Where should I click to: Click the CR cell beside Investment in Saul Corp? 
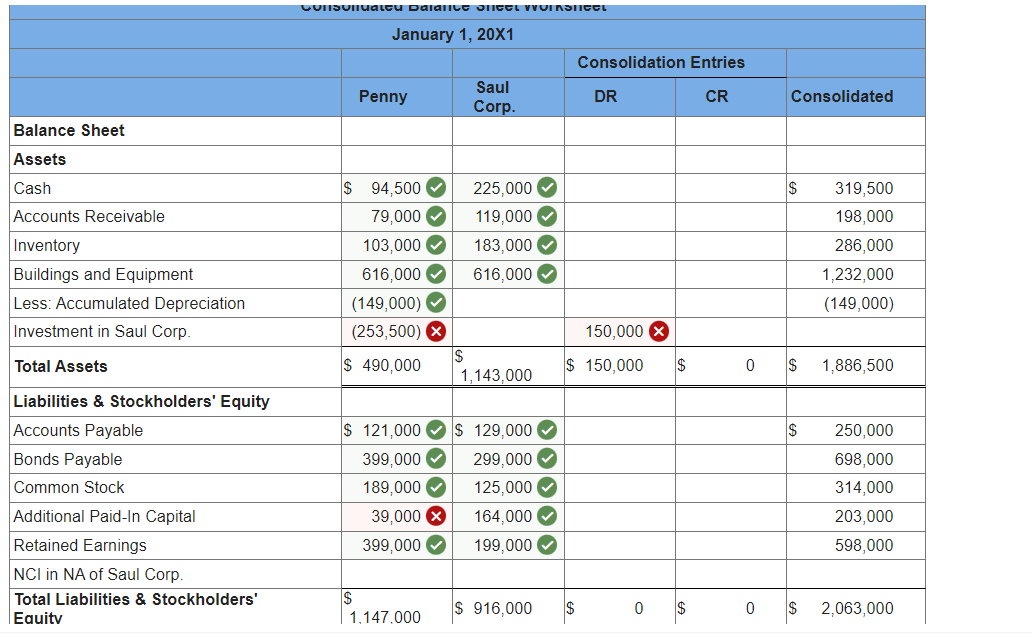click(x=730, y=331)
